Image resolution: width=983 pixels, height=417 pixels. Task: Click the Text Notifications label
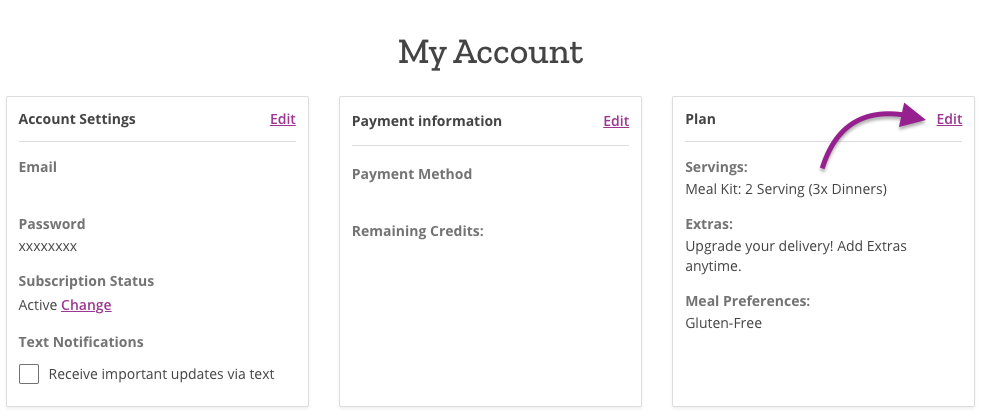(x=81, y=342)
